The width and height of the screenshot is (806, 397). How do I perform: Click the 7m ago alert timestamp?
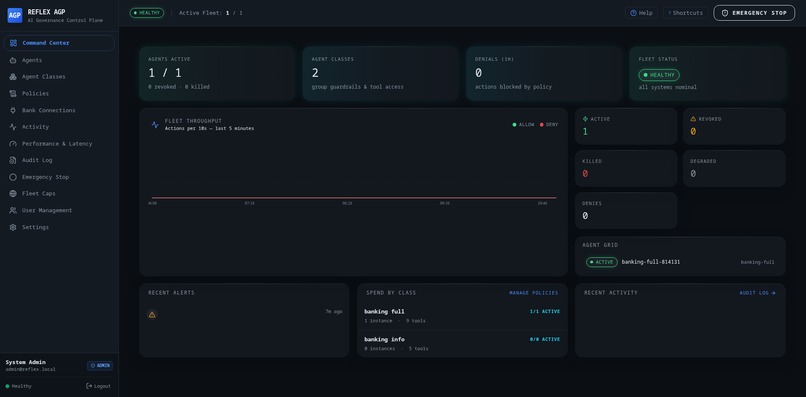(334, 312)
